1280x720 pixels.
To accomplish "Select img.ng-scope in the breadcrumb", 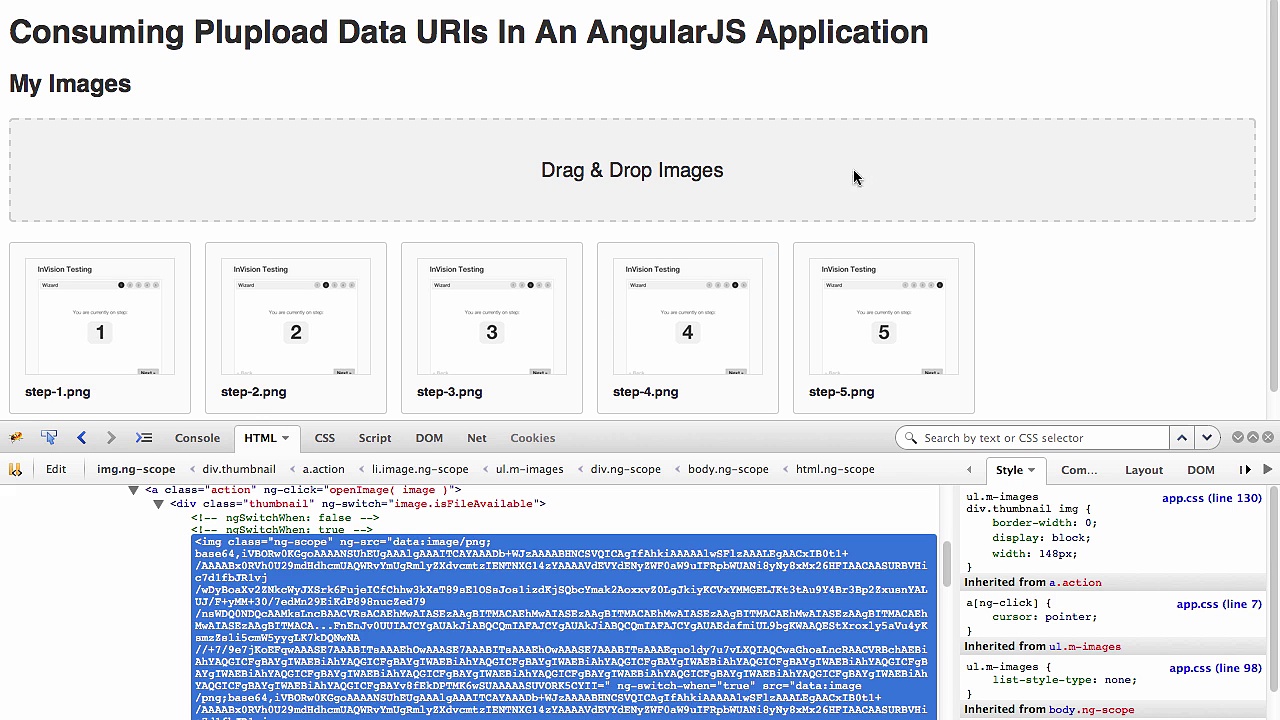I will click(136, 469).
